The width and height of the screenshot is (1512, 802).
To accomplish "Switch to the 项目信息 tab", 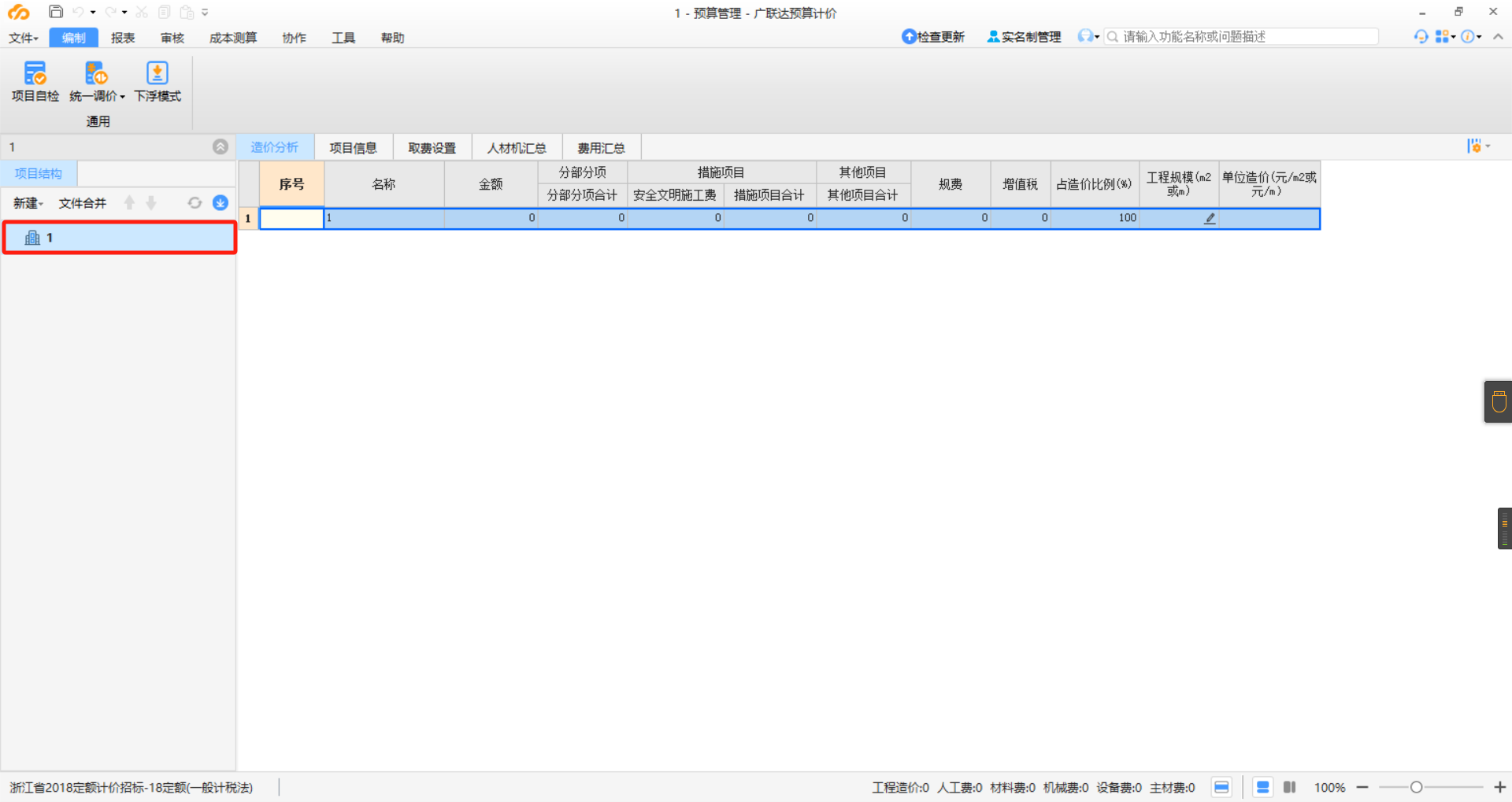I will [x=353, y=147].
